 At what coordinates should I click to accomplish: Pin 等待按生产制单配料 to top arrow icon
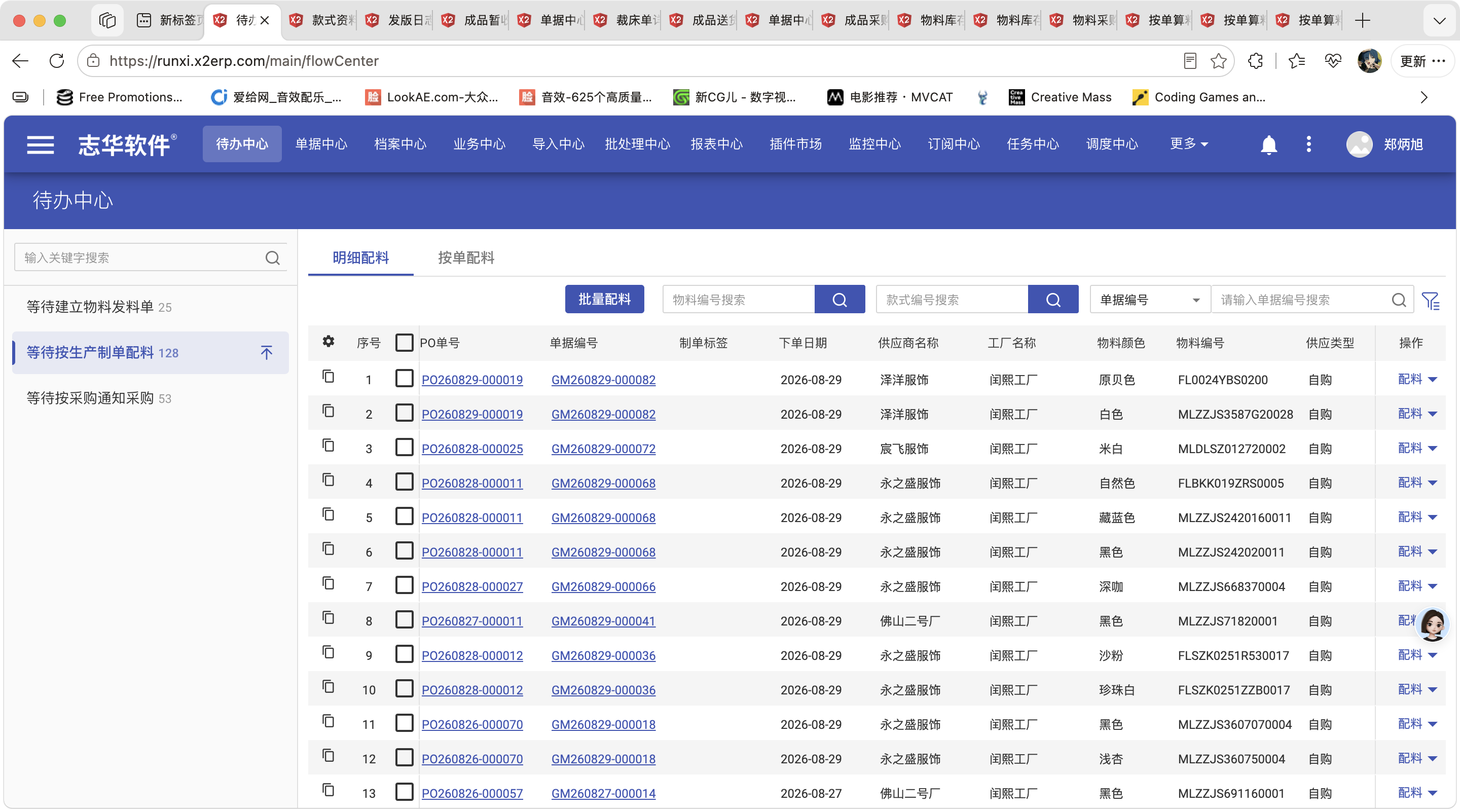pos(266,353)
